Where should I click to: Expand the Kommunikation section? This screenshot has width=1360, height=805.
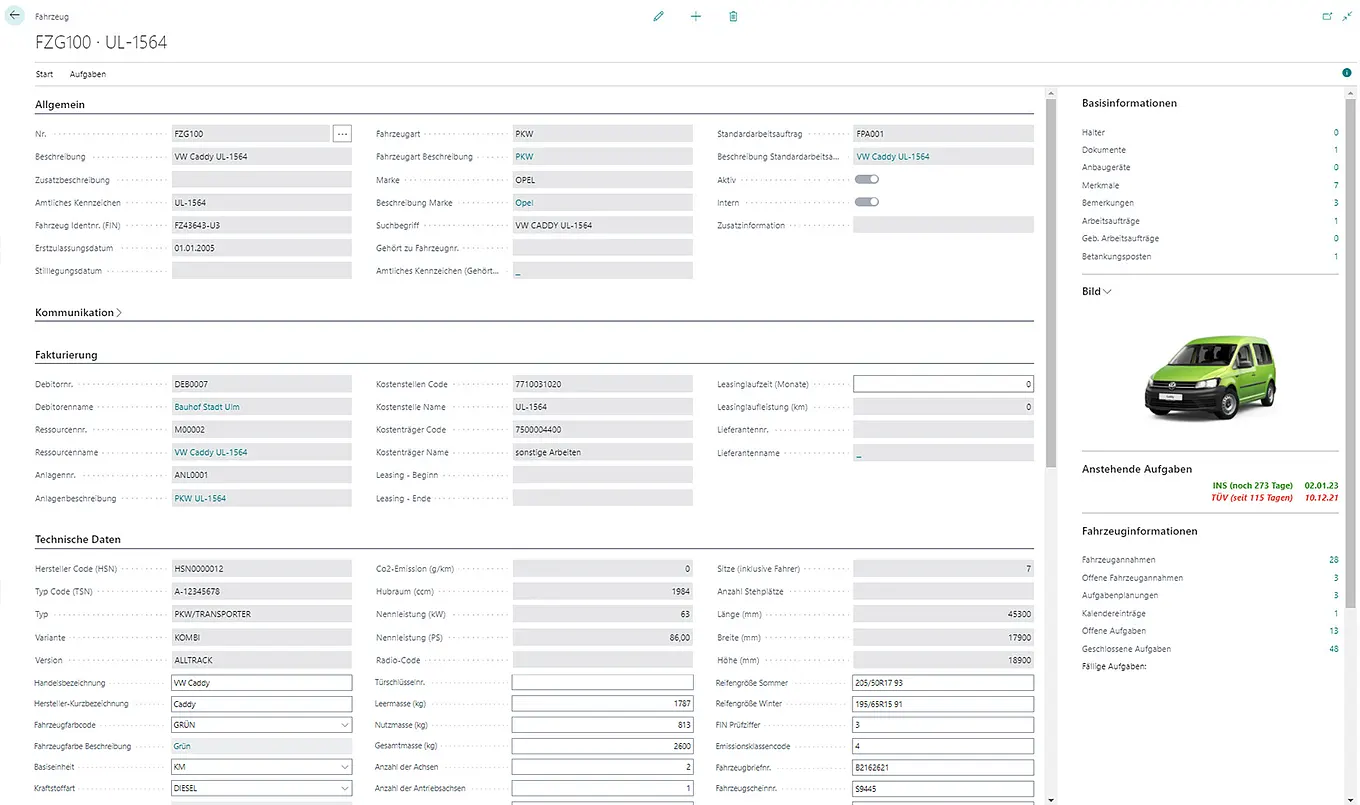click(78, 313)
